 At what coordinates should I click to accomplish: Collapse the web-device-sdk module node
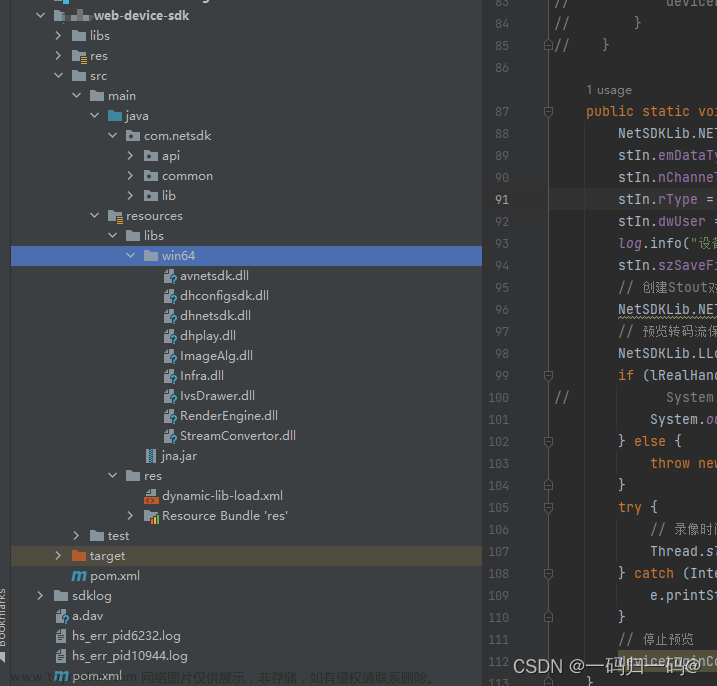(40, 16)
